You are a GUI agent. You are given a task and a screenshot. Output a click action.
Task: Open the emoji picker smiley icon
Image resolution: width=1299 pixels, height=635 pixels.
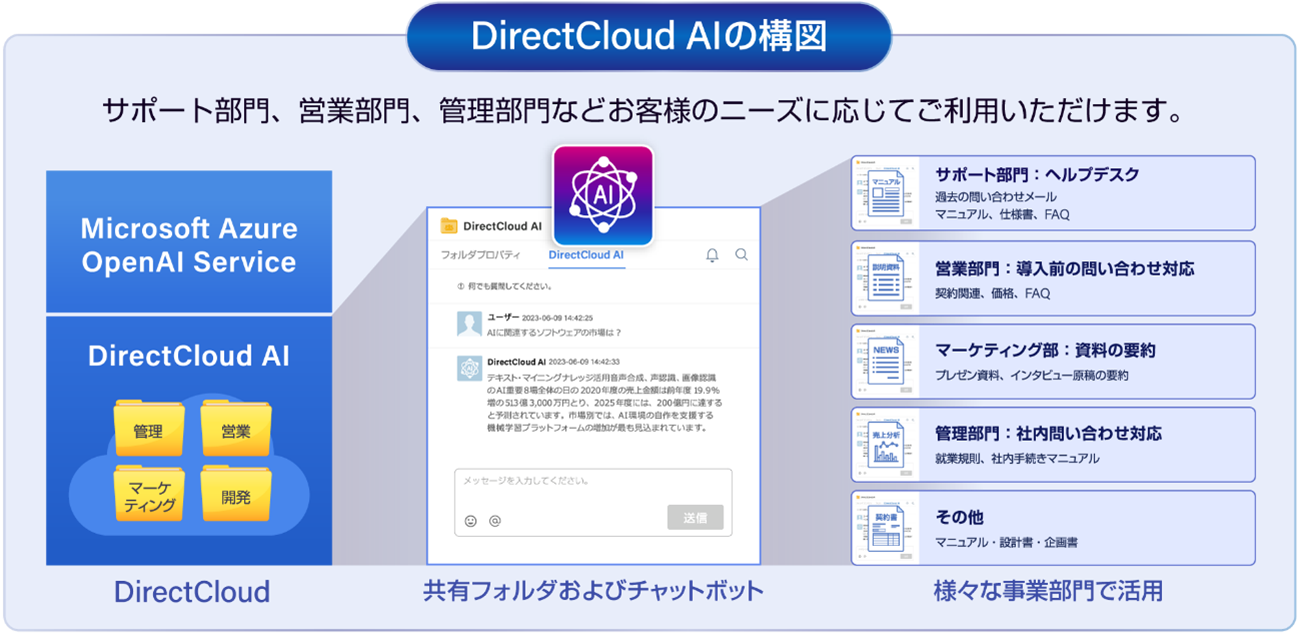pos(471,521)
